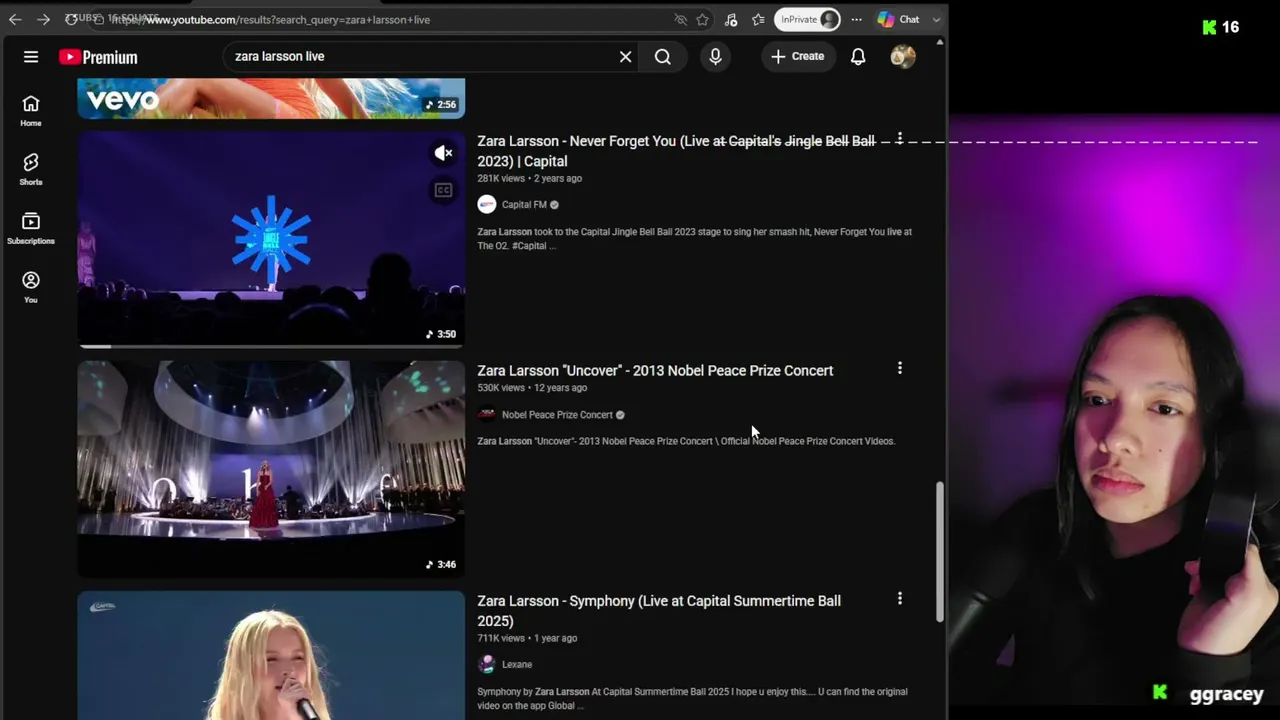The height and width of the screenshot is (720, 1280).
Task: Click the music note toolbar icon
Action: [731, 20]
